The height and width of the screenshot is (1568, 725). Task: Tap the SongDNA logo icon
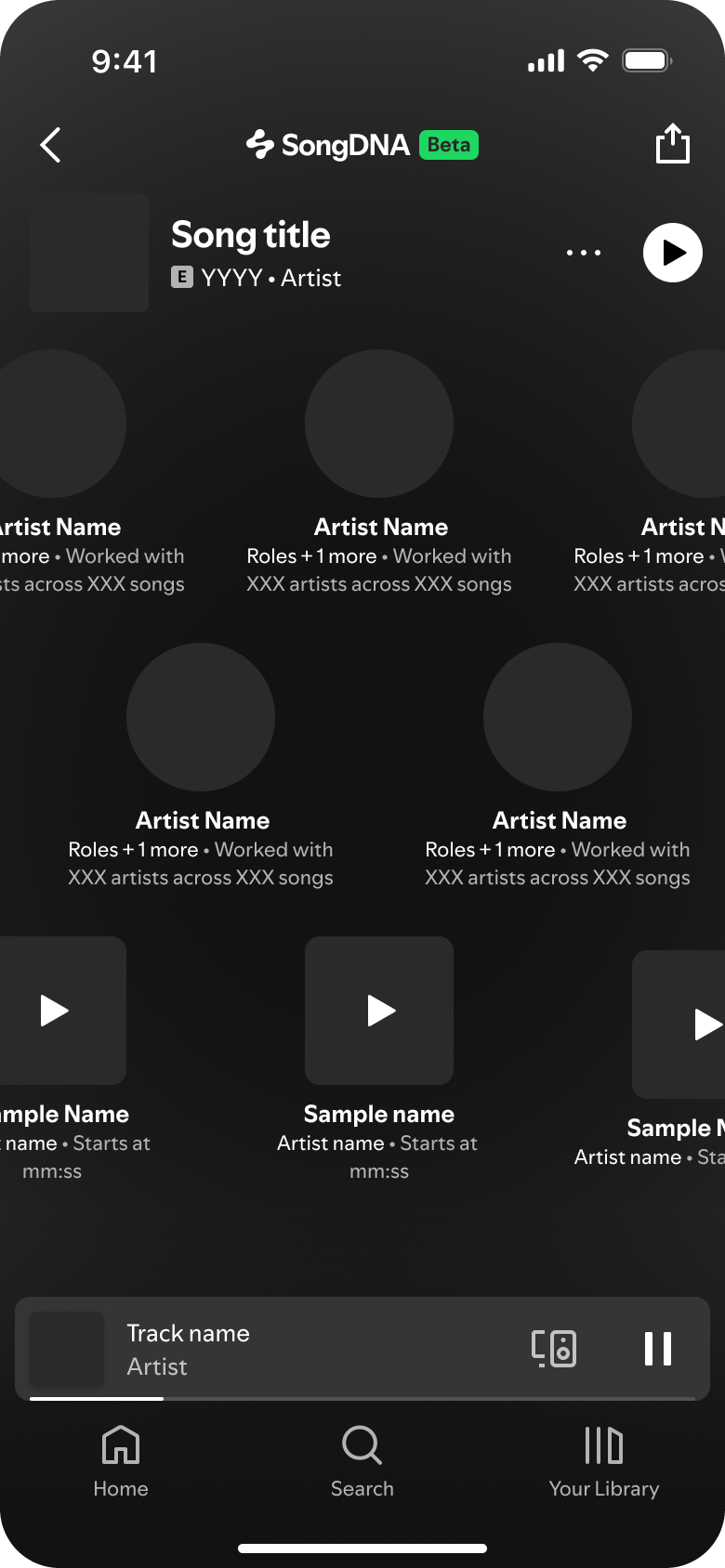(260, 145)
